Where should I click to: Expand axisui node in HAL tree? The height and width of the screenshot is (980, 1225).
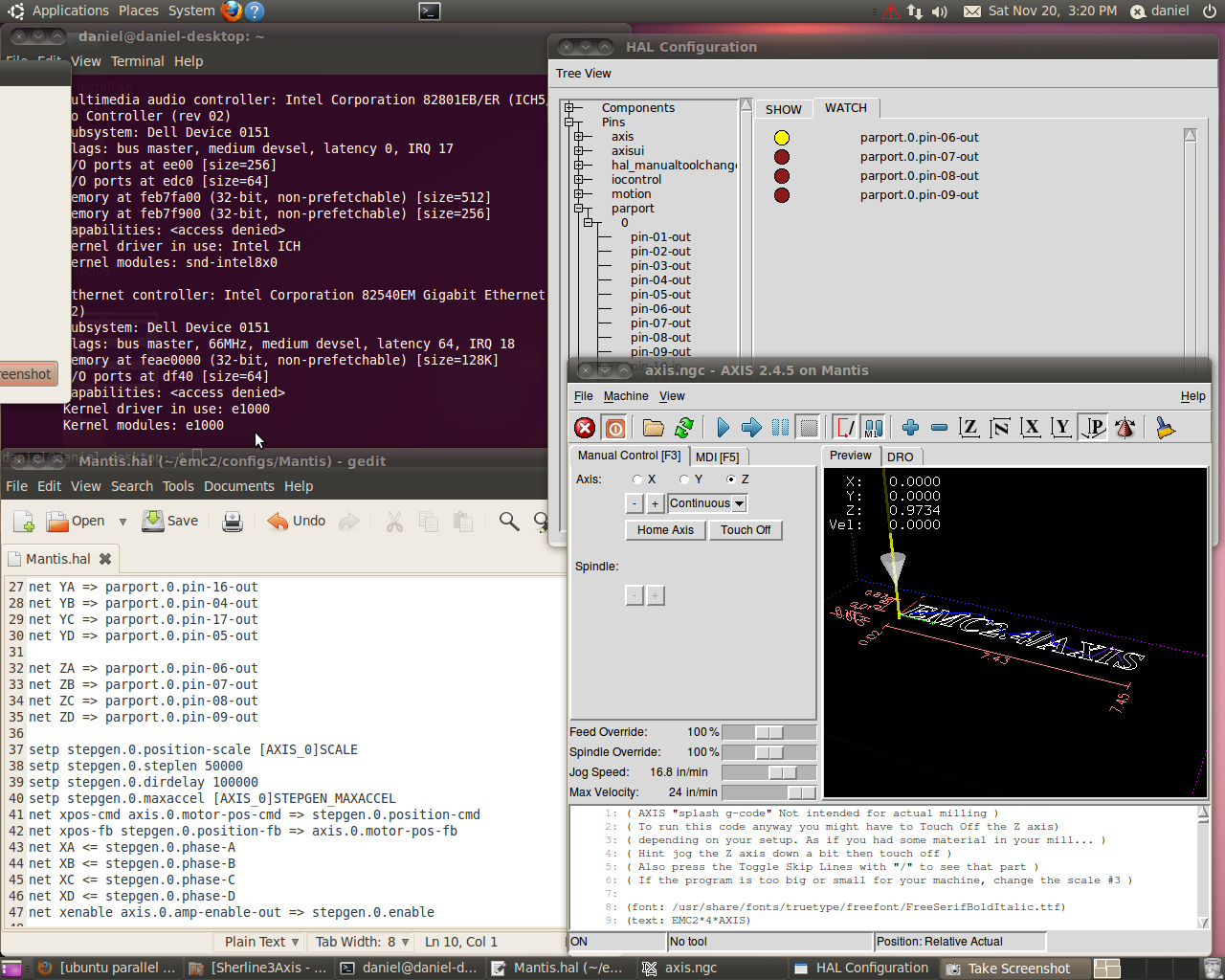click(579, 151)
